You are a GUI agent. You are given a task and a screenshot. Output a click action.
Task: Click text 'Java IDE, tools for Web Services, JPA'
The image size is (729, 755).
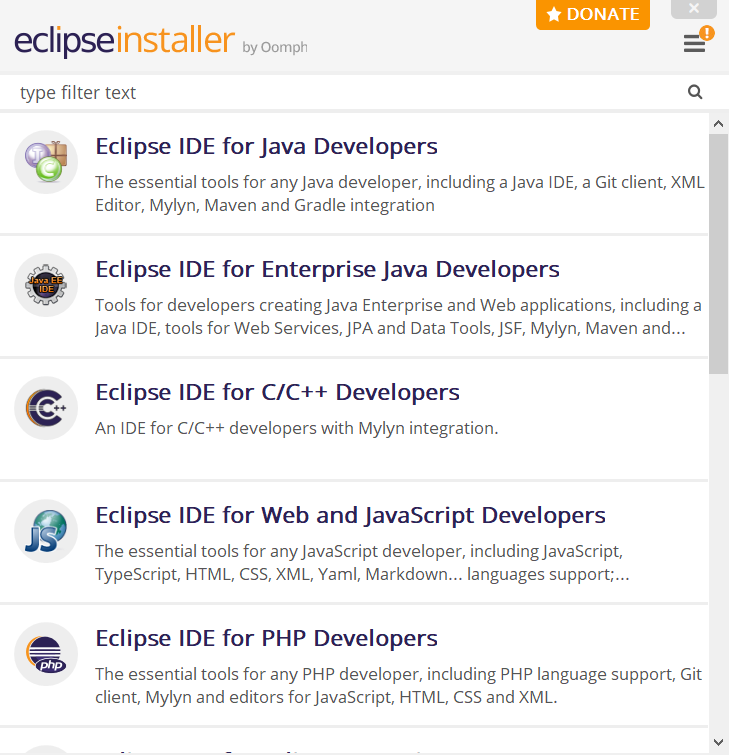pyautogui.click(x=234, y=328)
